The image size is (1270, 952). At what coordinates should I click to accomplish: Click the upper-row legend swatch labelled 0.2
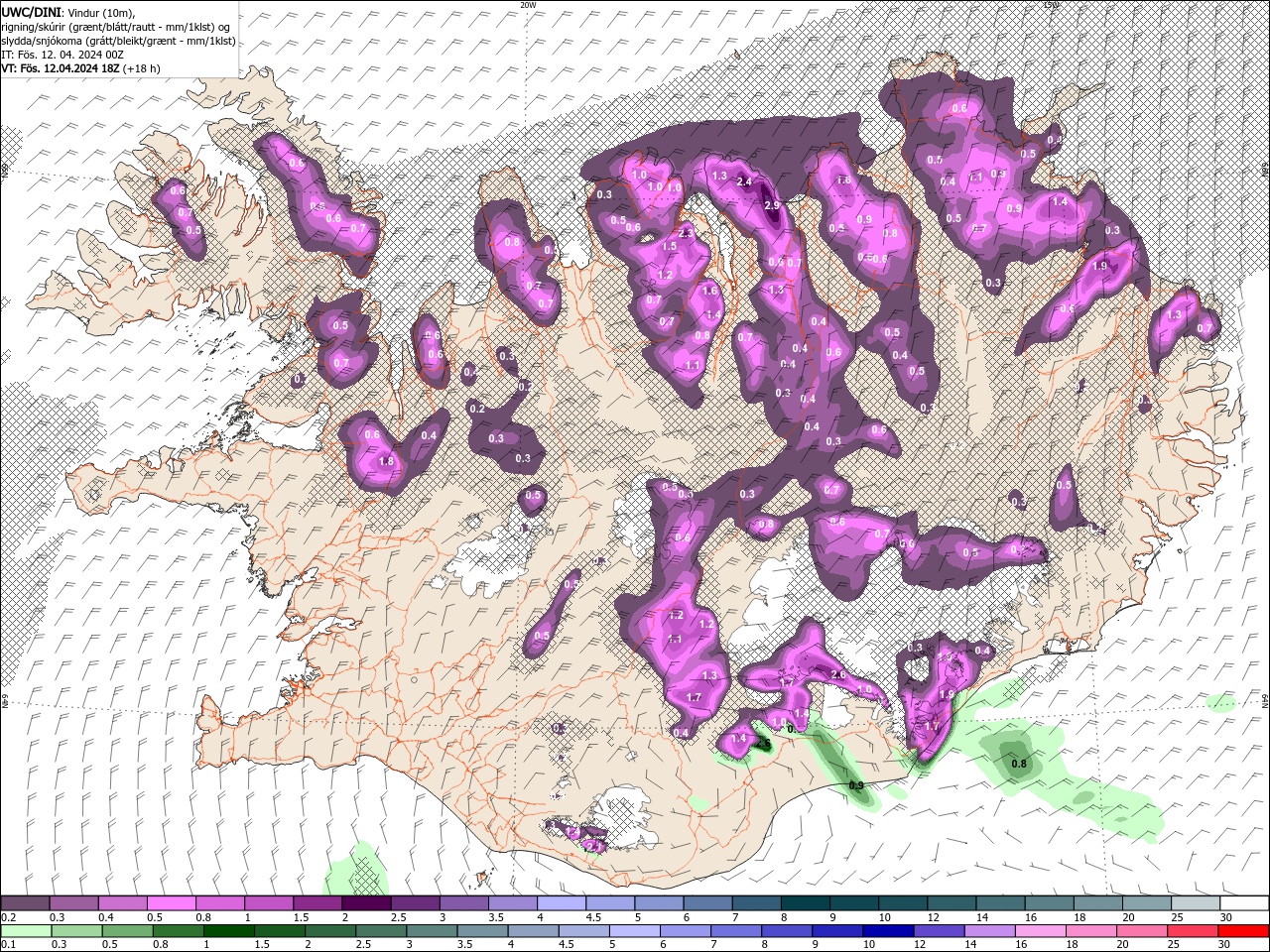click(25, 903)
